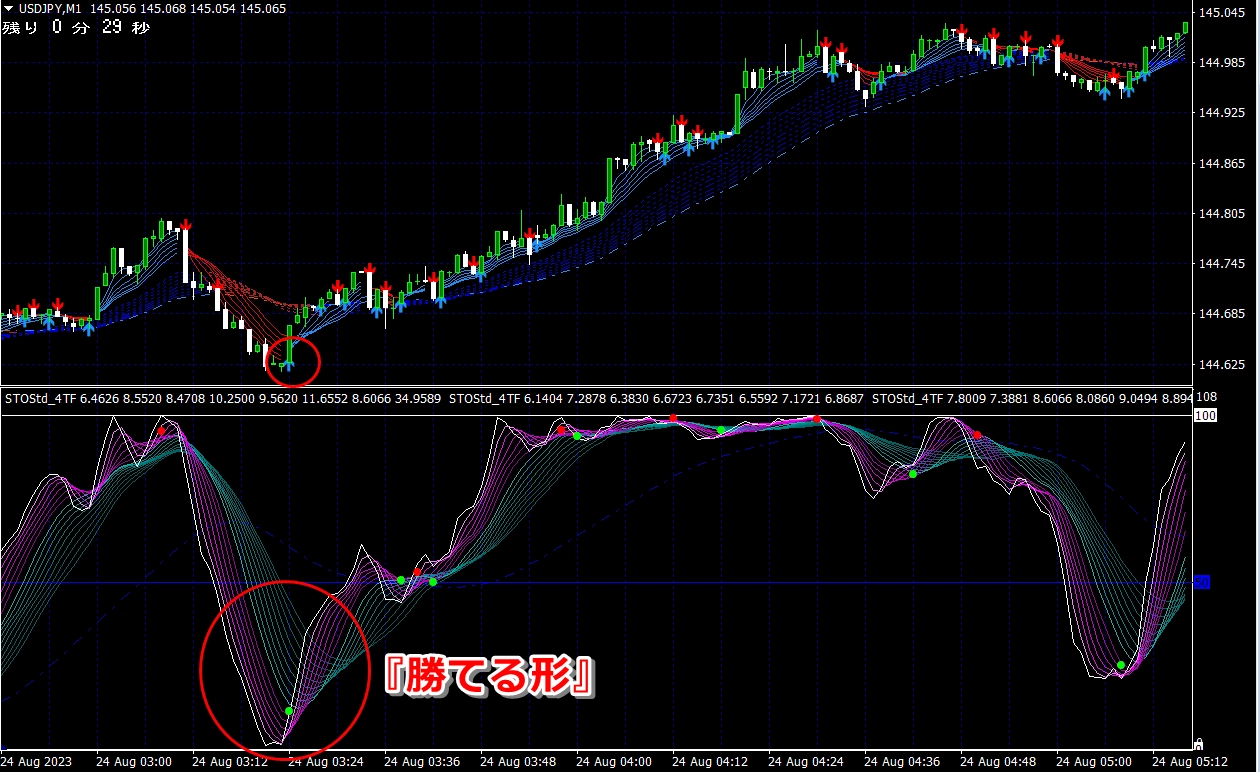The height and width of the screenshot is (772, 1260).
Task: Click the 100 level label on indicator scale
Action: [1204, 415]
